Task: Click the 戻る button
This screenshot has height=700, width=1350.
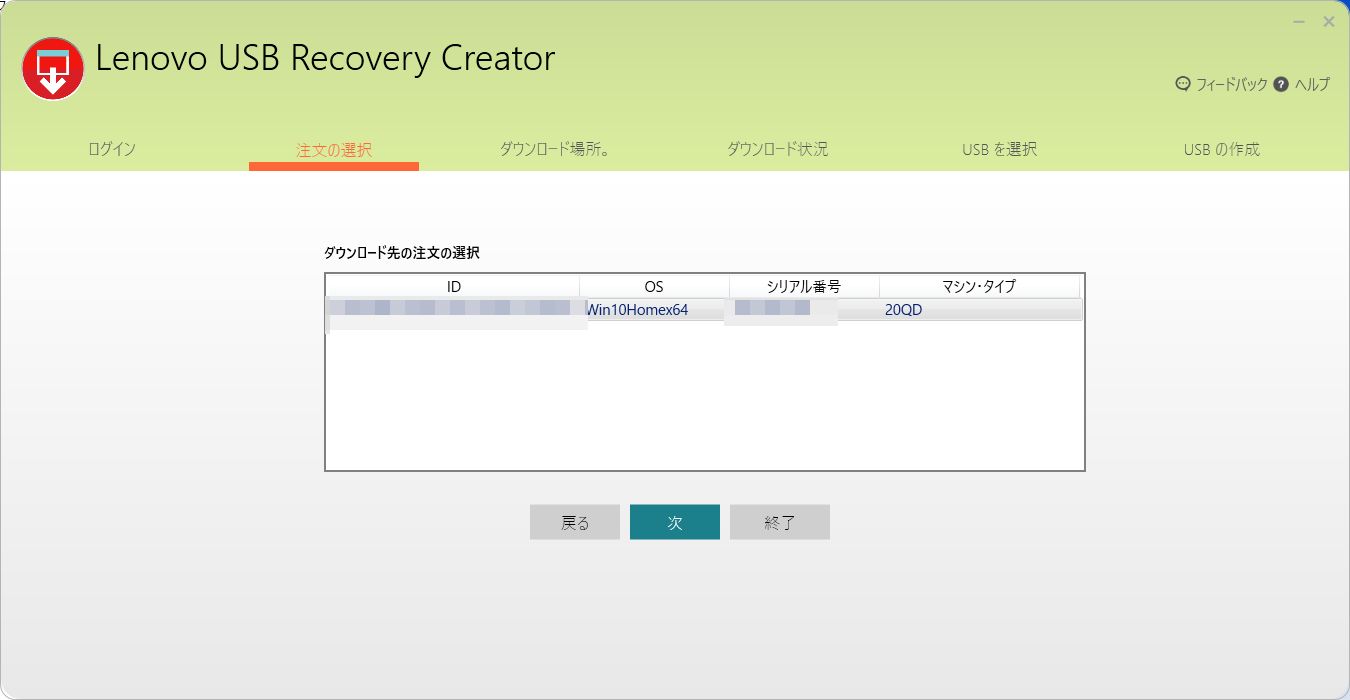Action: [x=575, y=522]
